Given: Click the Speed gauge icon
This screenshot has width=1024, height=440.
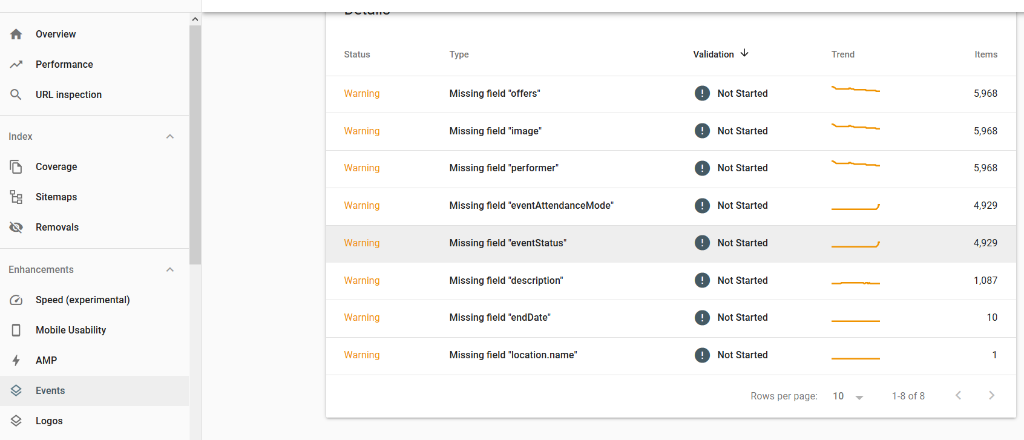Looking at the screenshot, I should point(16,300).
